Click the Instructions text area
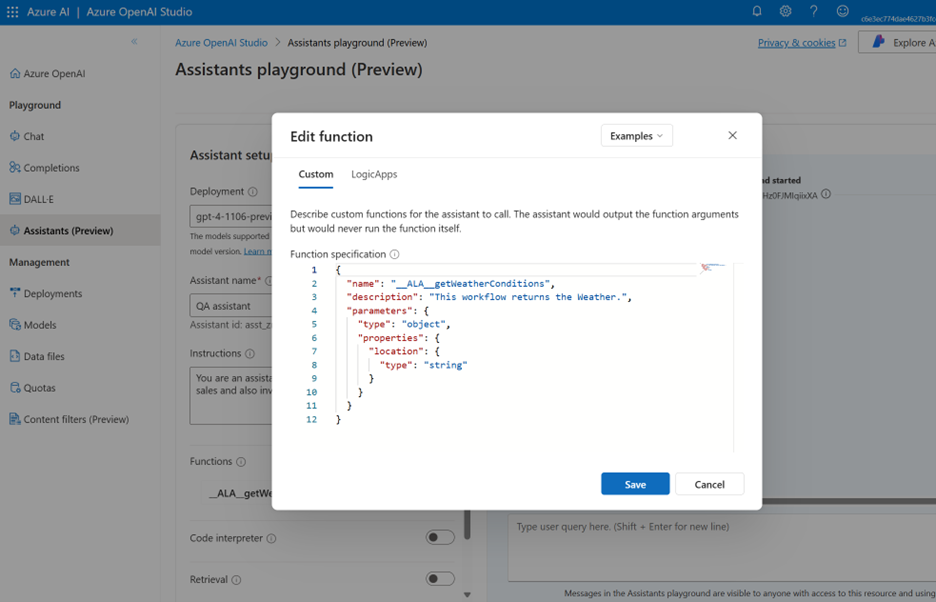The width and height of the screenshot is (936, 602). pos(231,396)
